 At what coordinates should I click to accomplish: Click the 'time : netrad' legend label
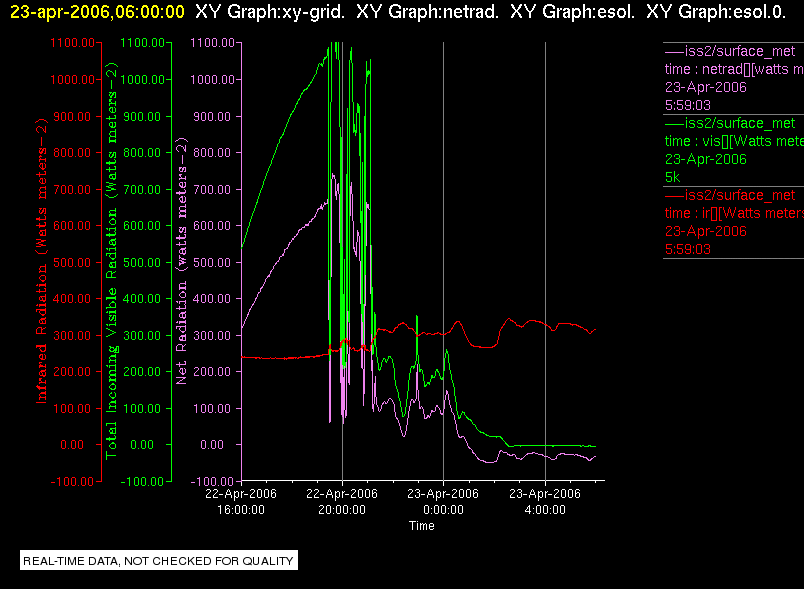click(x=734, y=69)
